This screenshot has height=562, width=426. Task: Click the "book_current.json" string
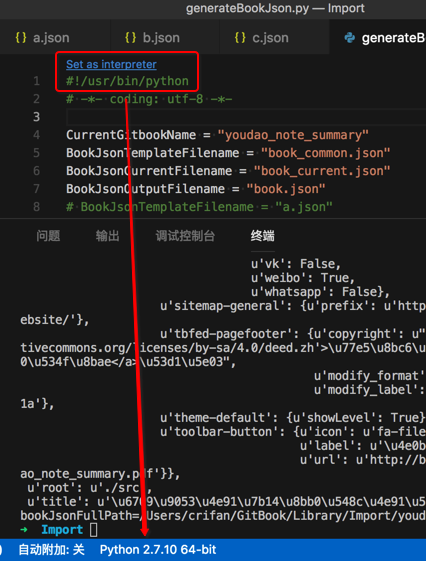[x=322, y=171]
